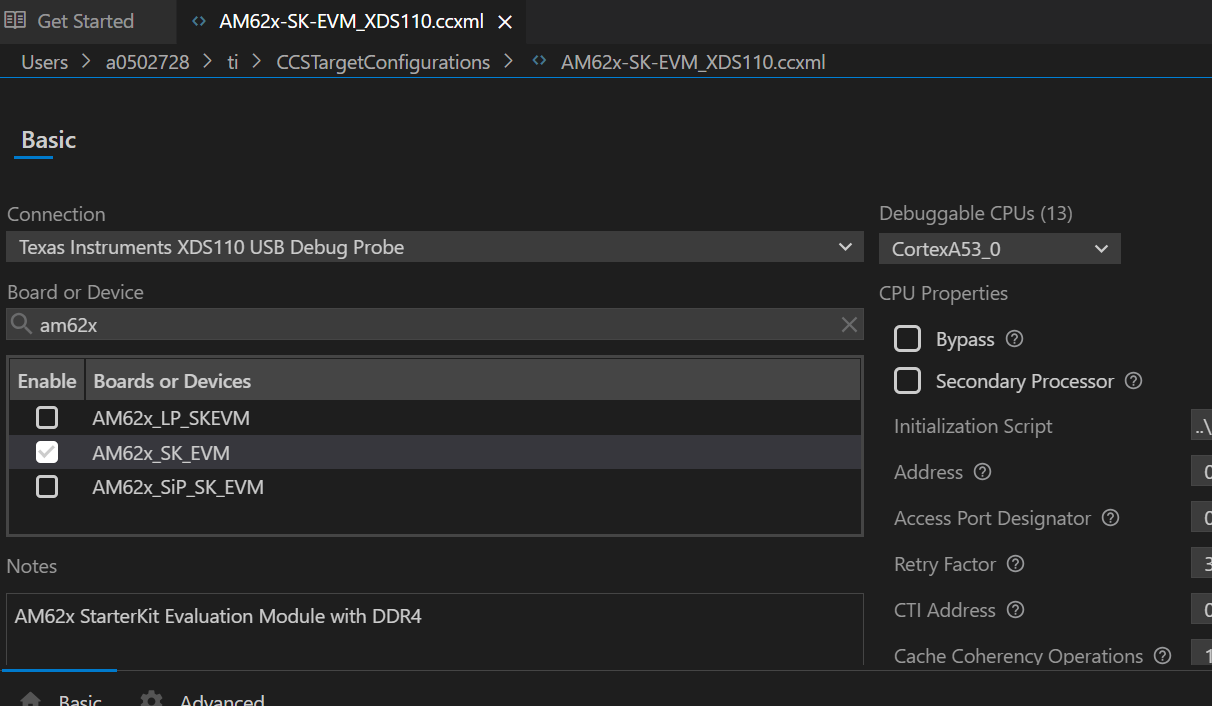Click the file icon in the breadcrumb
Image resolution: width=1212 pixels, height=706 pixels.
tap(539, 62)
